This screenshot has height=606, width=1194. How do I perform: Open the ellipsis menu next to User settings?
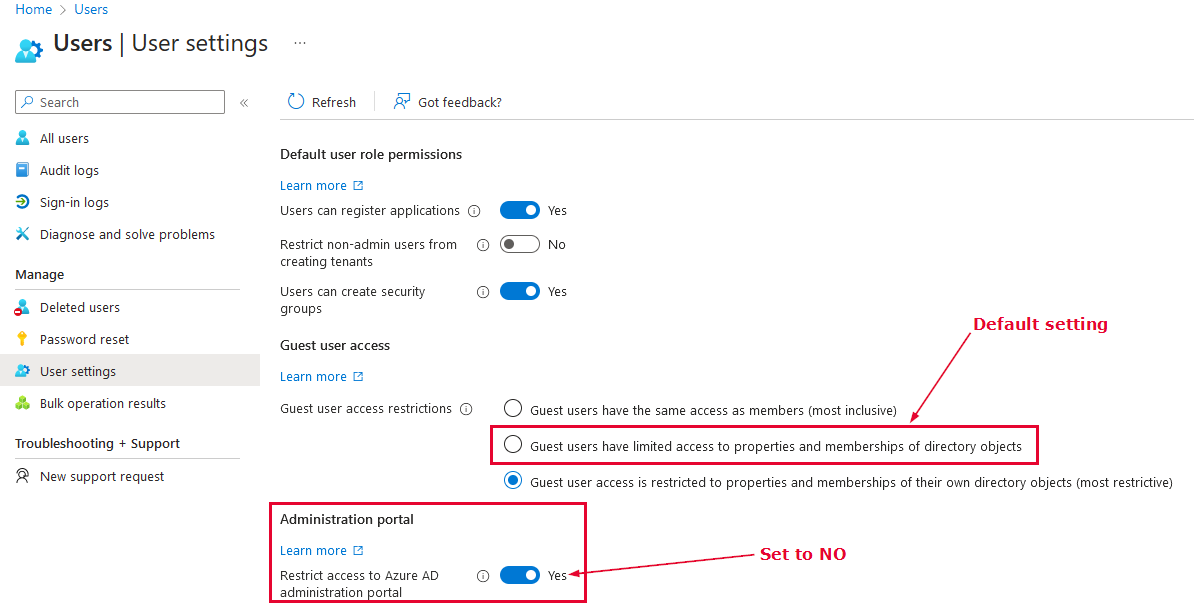click(x=299, y=42)
